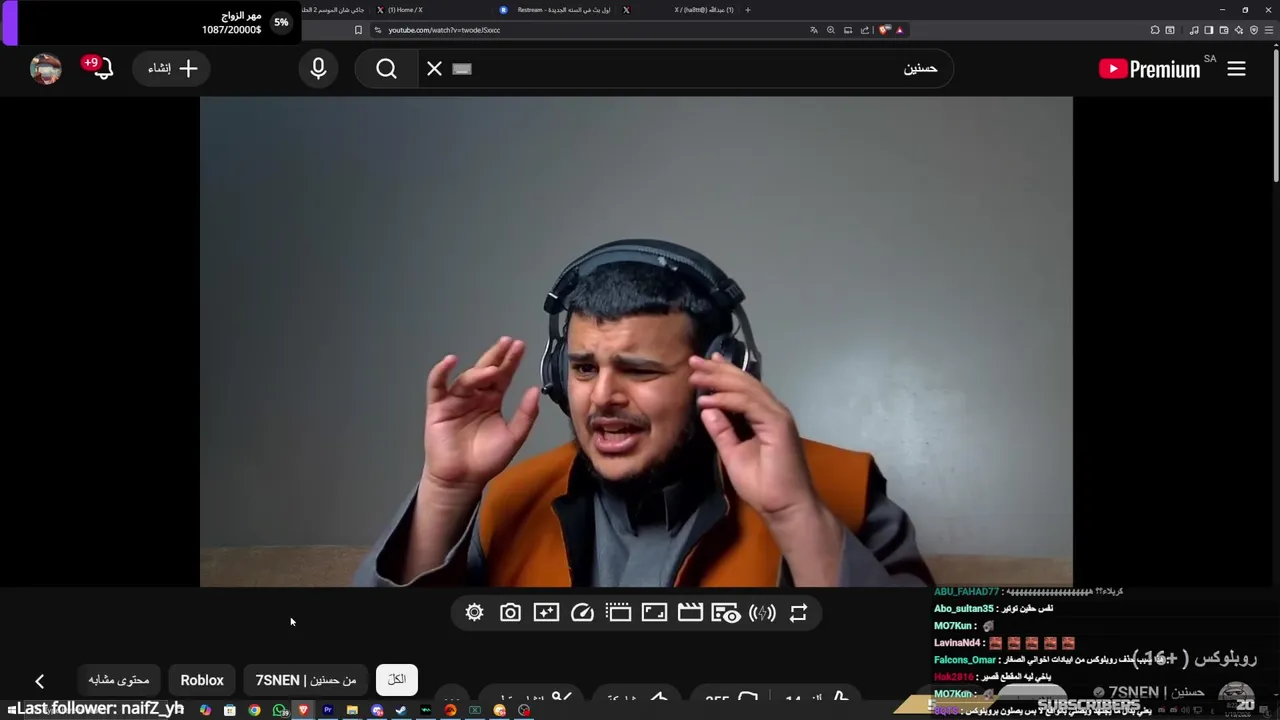This screenshot has width=1280, height=720.
Task: Click the expand-corners frame icon under video
Action: click(x=654, y=613)
